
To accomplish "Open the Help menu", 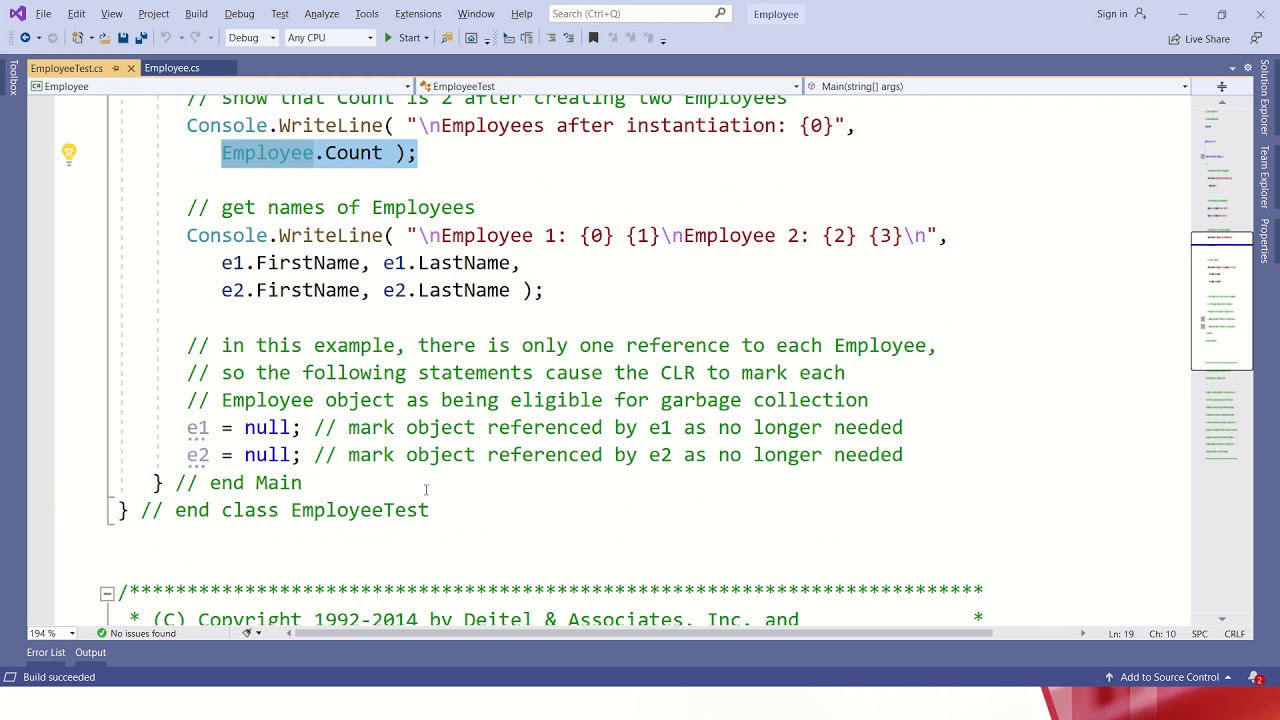I will [522, 14].
